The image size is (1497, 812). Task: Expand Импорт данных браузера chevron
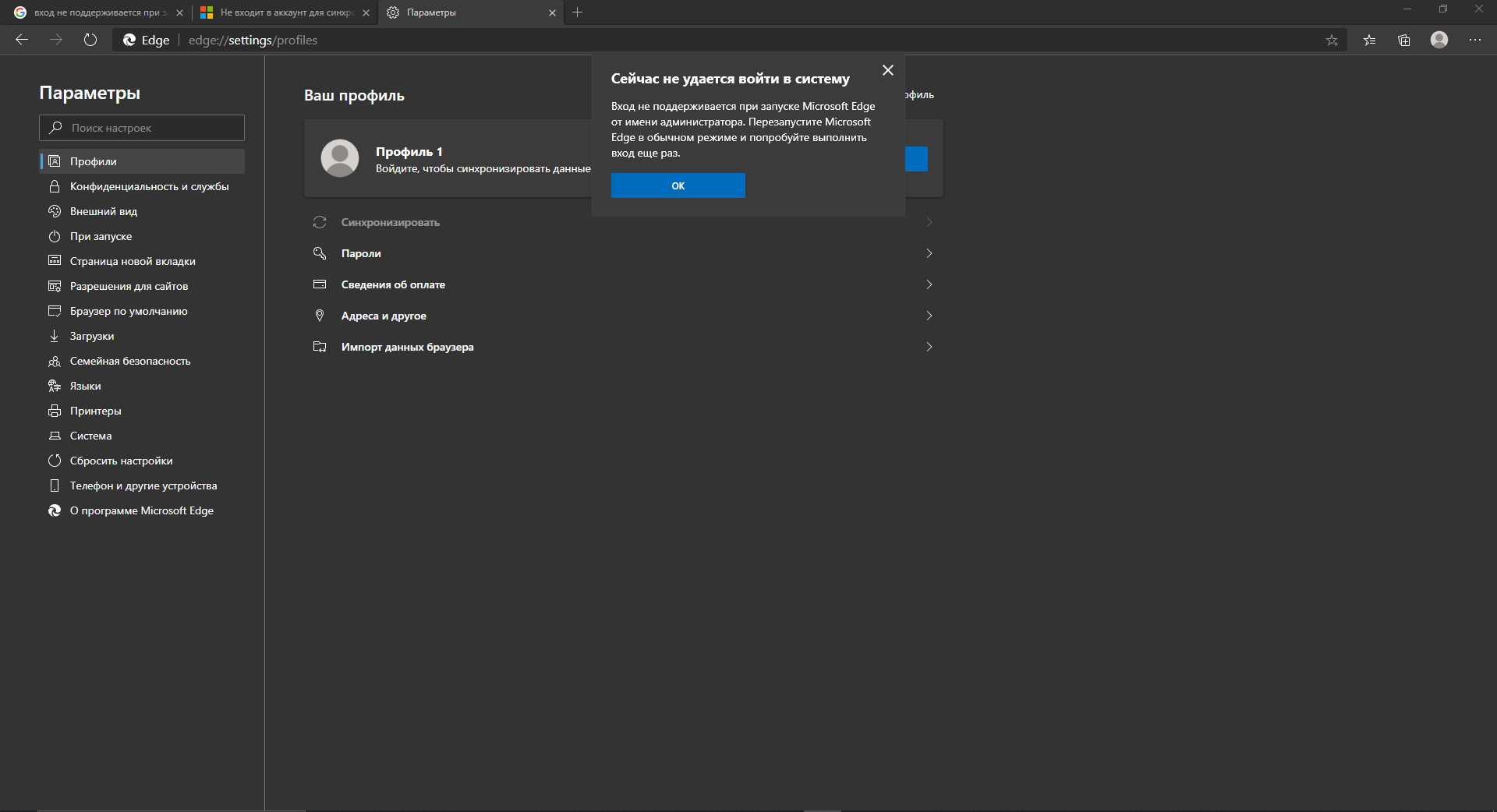[x=929, y=347]
